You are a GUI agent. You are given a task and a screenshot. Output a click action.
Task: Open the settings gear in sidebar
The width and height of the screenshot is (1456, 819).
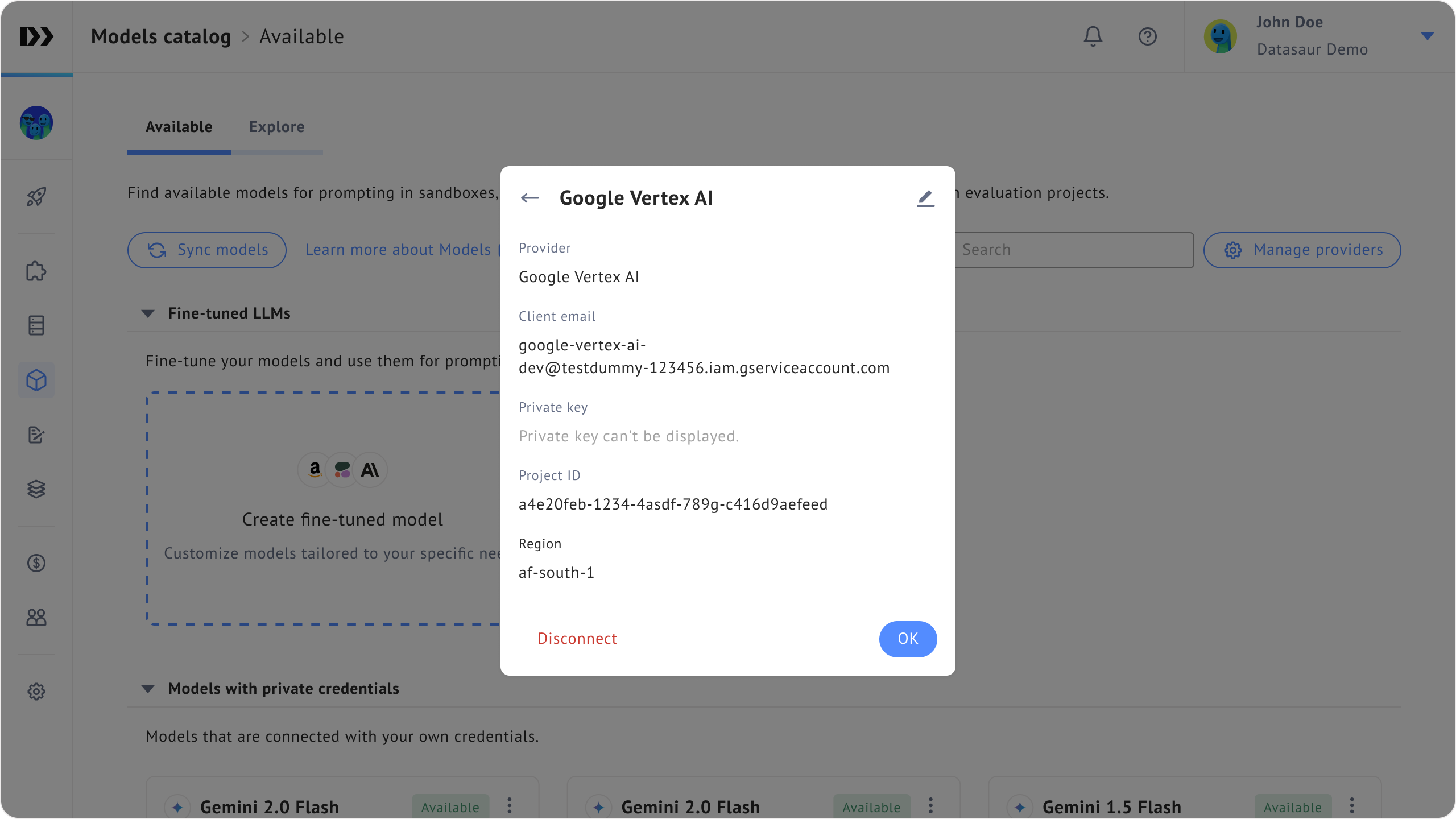(x=36, y=692)
